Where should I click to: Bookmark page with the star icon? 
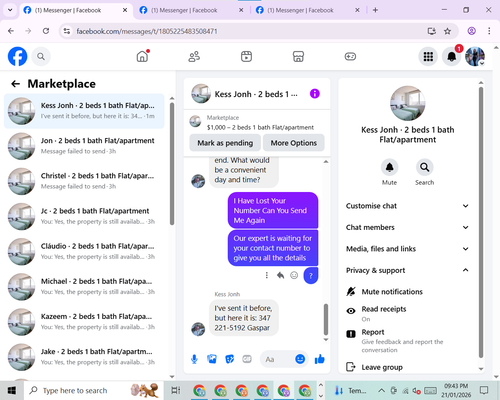tap(447, 31)
